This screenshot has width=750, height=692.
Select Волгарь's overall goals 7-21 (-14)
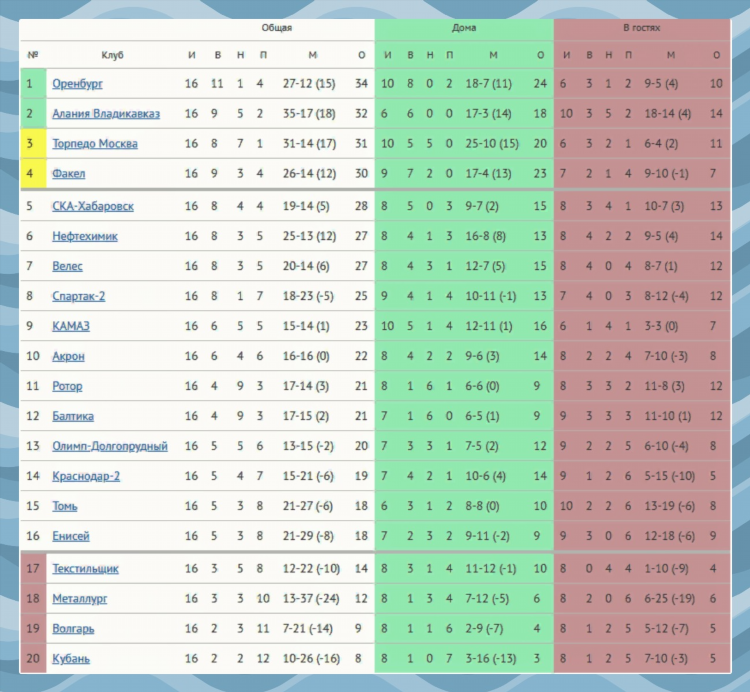pos(308,628)
